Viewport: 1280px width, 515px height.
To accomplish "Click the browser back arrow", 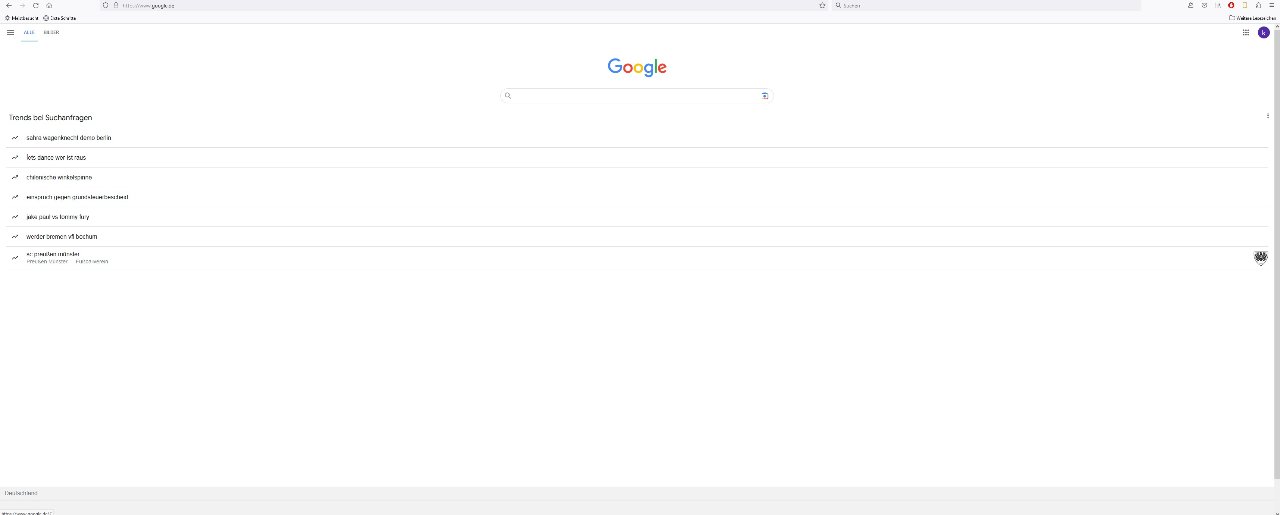I will (8, 5).
